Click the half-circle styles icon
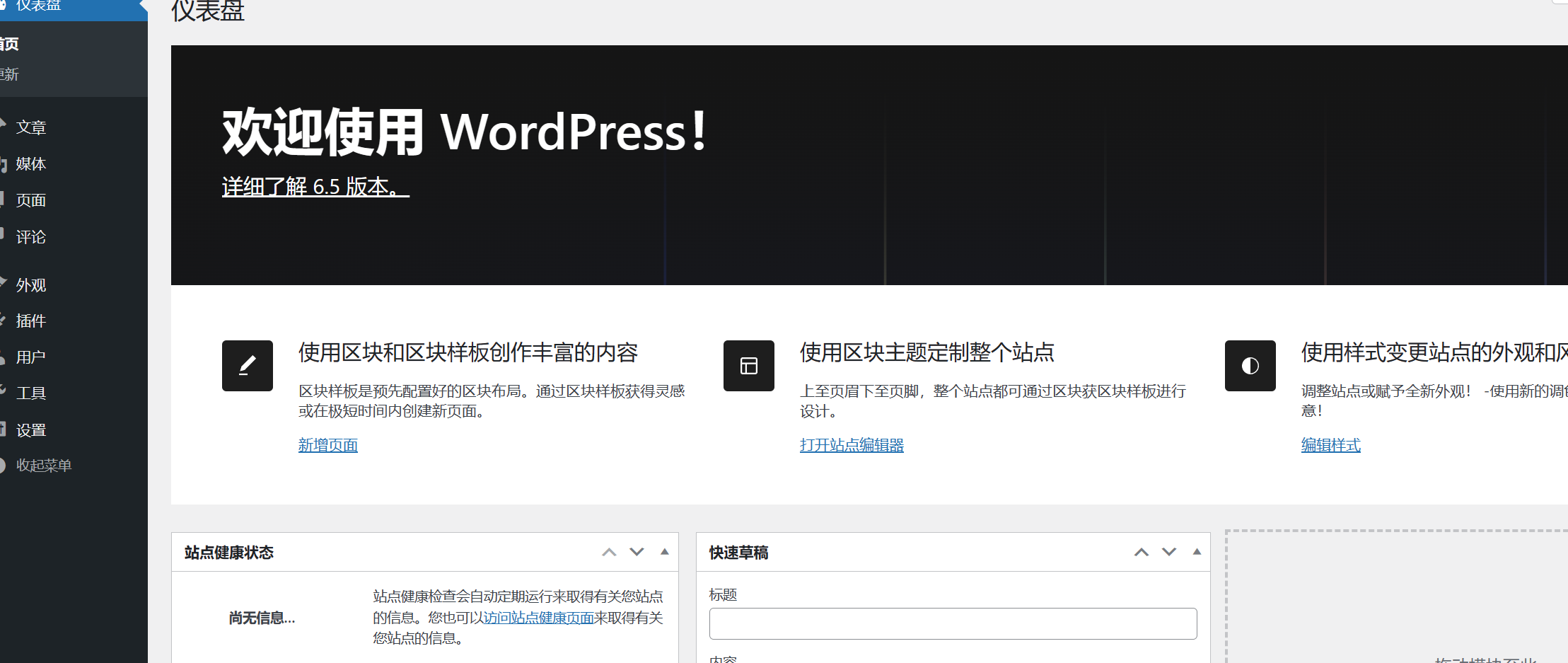The width and height of the screenshot is (1568, 663). point(1250,366)
